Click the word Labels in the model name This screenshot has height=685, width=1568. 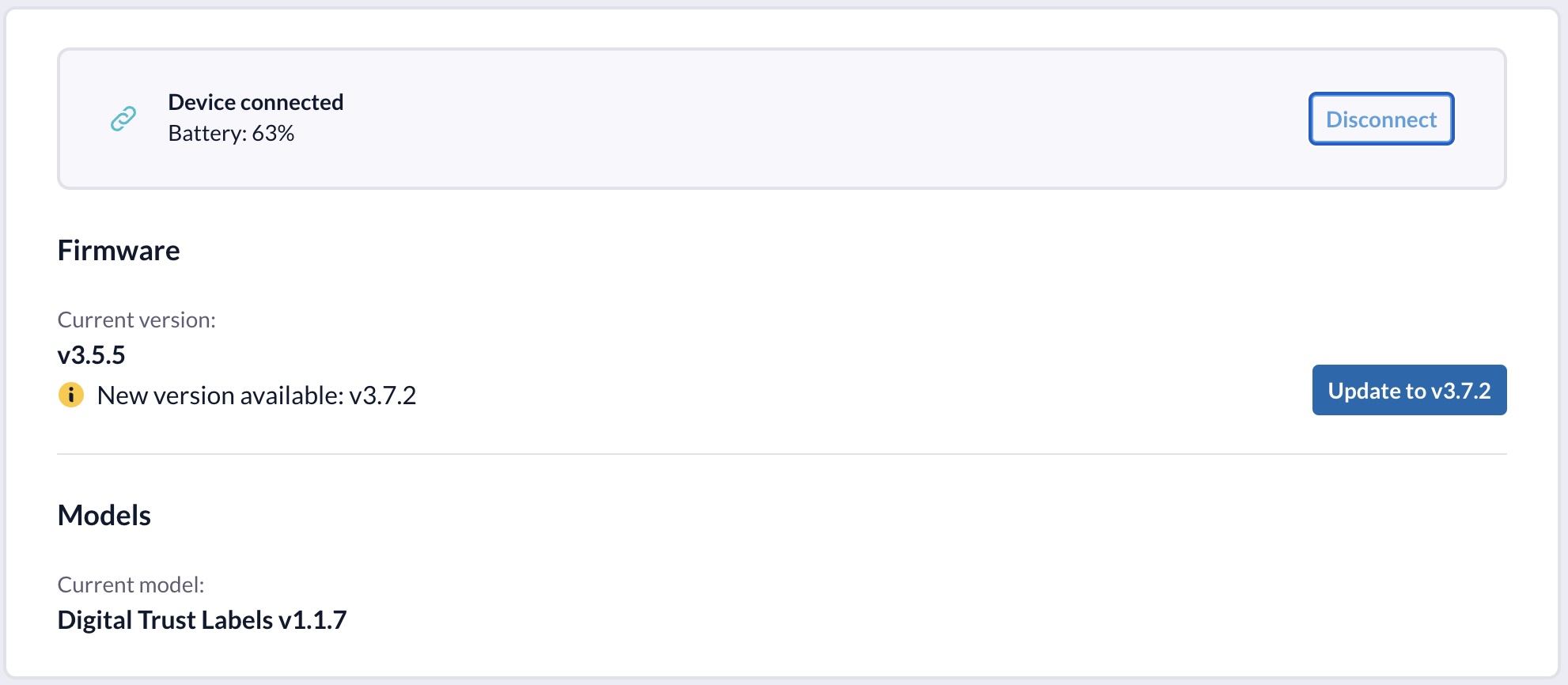click(x=237, y=620)
